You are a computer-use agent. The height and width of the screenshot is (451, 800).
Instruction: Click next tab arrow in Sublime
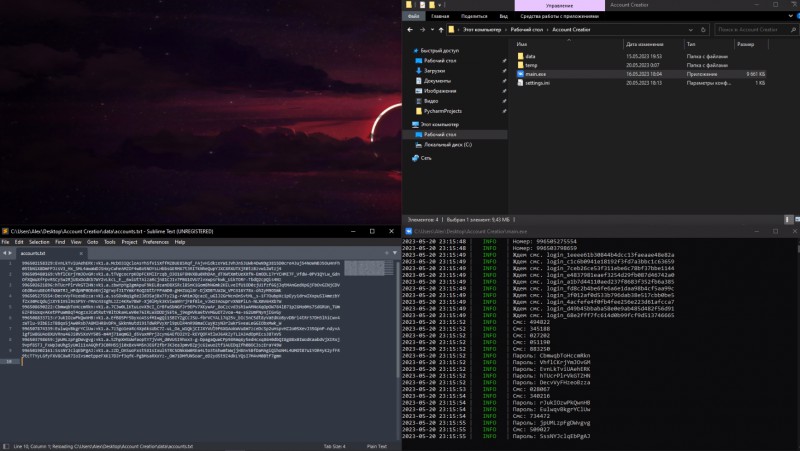point(10,253)
